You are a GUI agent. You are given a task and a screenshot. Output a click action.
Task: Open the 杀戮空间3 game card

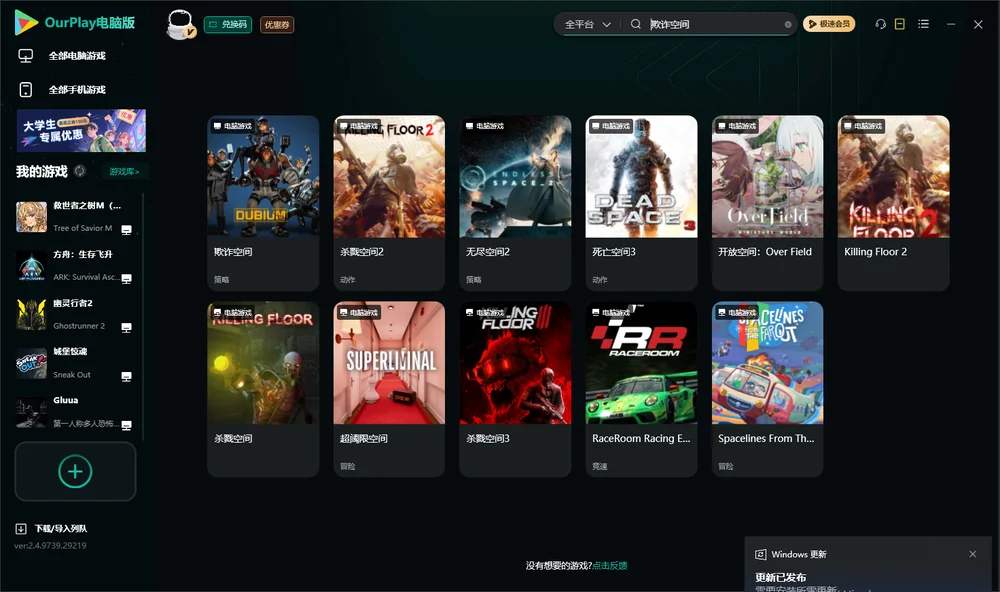515,389
